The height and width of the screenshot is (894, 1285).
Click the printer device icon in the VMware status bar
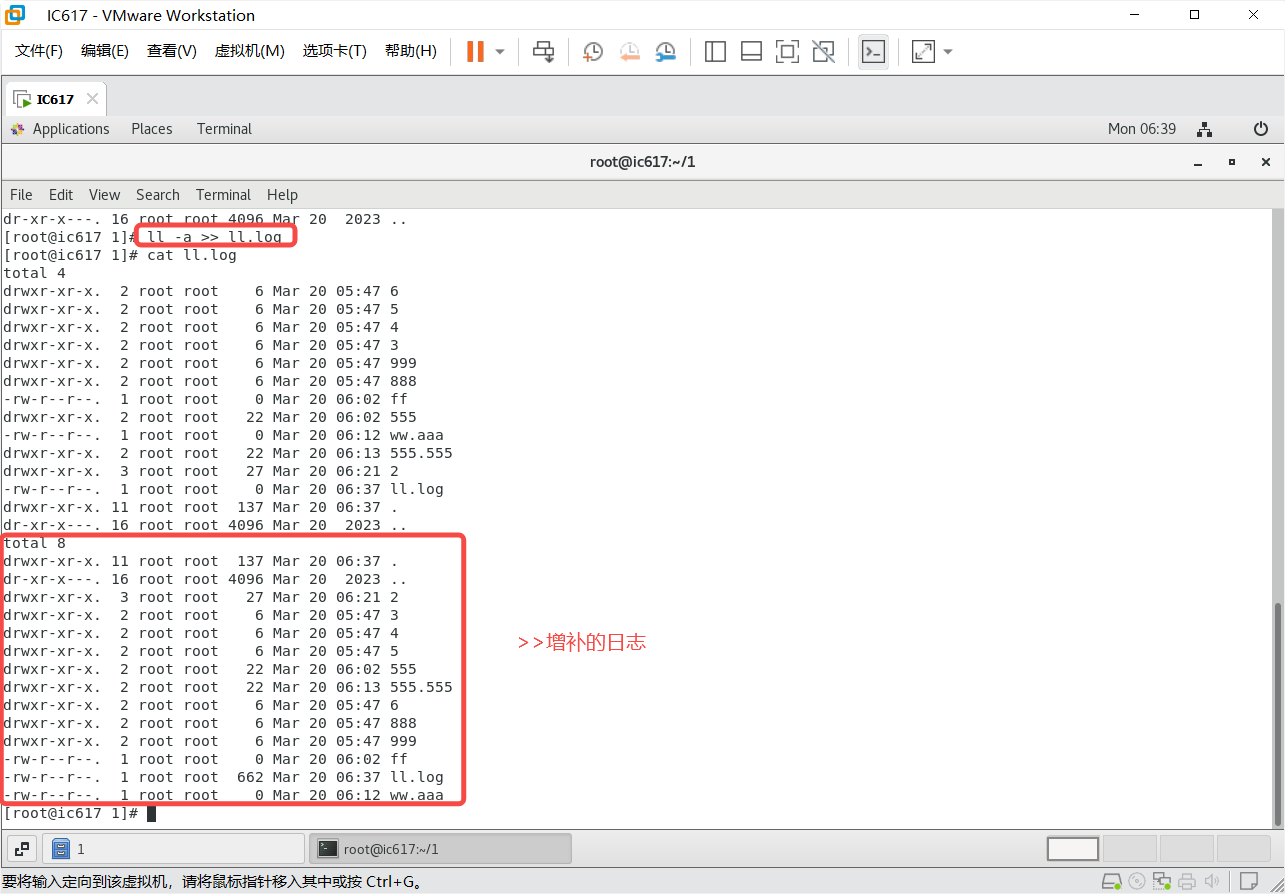click(1187, 882)
